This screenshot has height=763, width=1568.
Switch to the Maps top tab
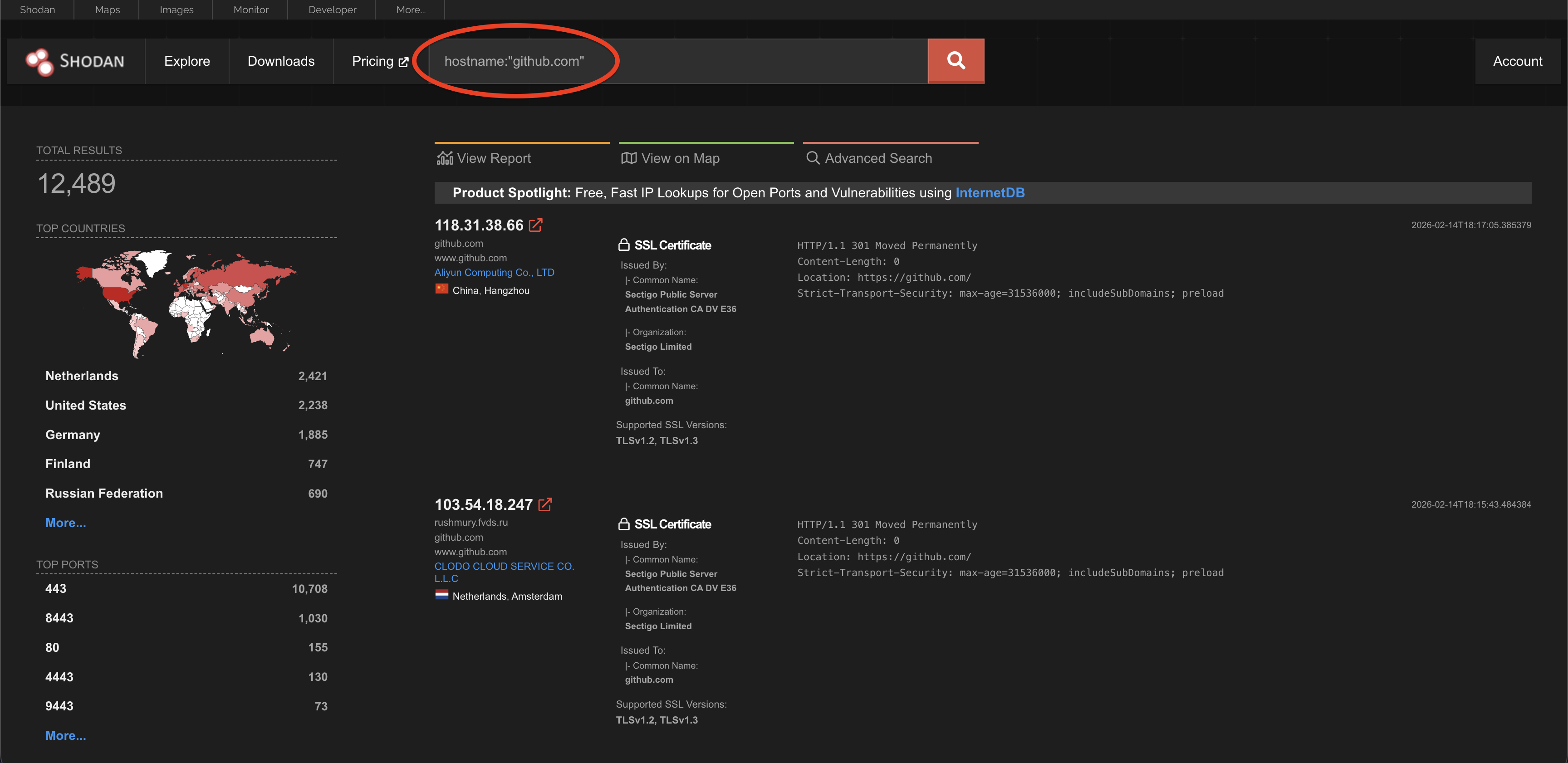pos(107,10)
